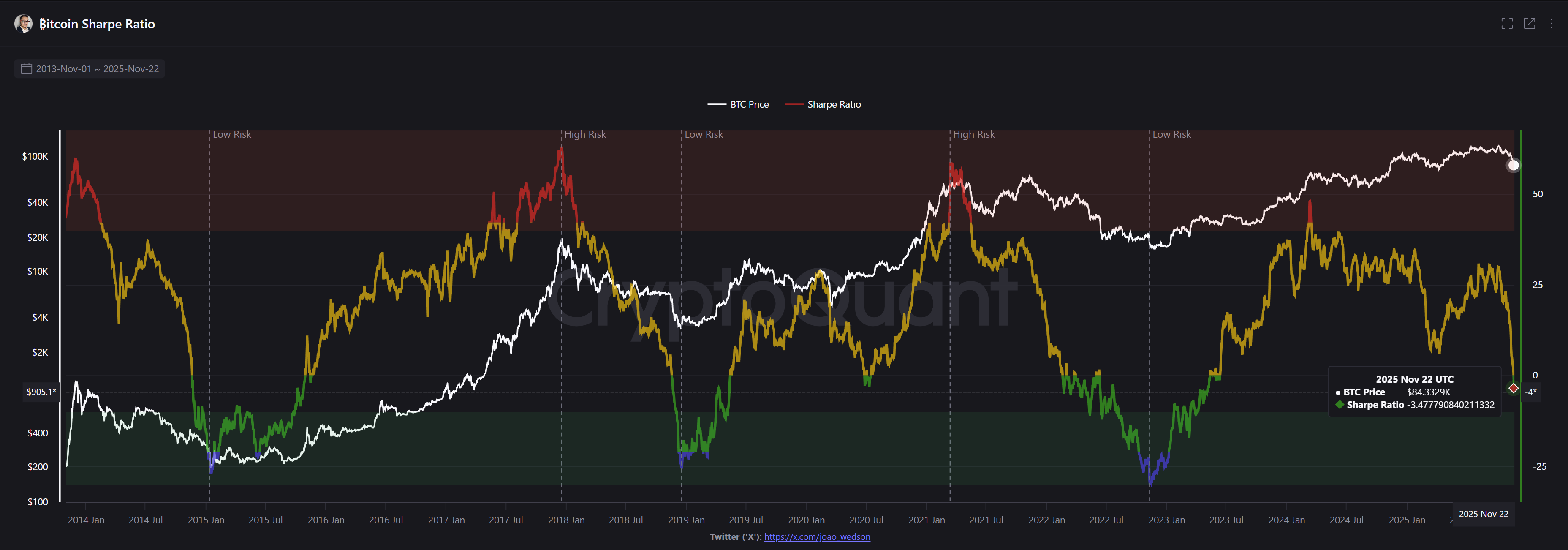Click the $905.1 price axis label
The image size is (1568, 550).
pos(41,392)
